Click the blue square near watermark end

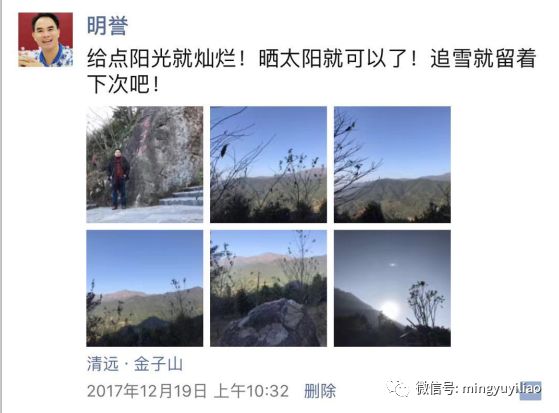(530, 391)
